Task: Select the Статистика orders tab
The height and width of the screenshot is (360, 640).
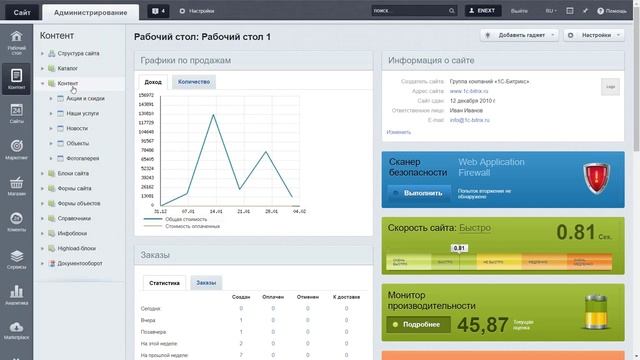Action: (x=164, y=283)
